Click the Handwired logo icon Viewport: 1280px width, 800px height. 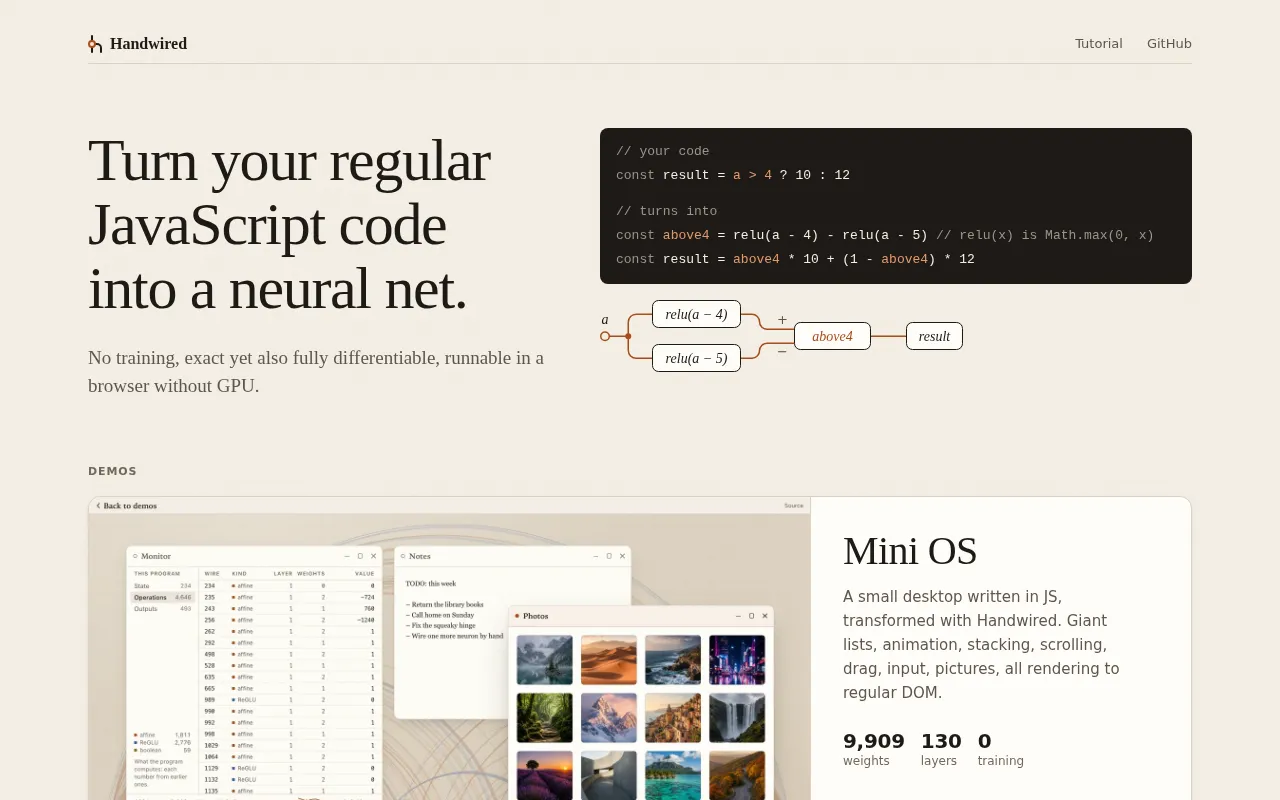pos(95,44)
